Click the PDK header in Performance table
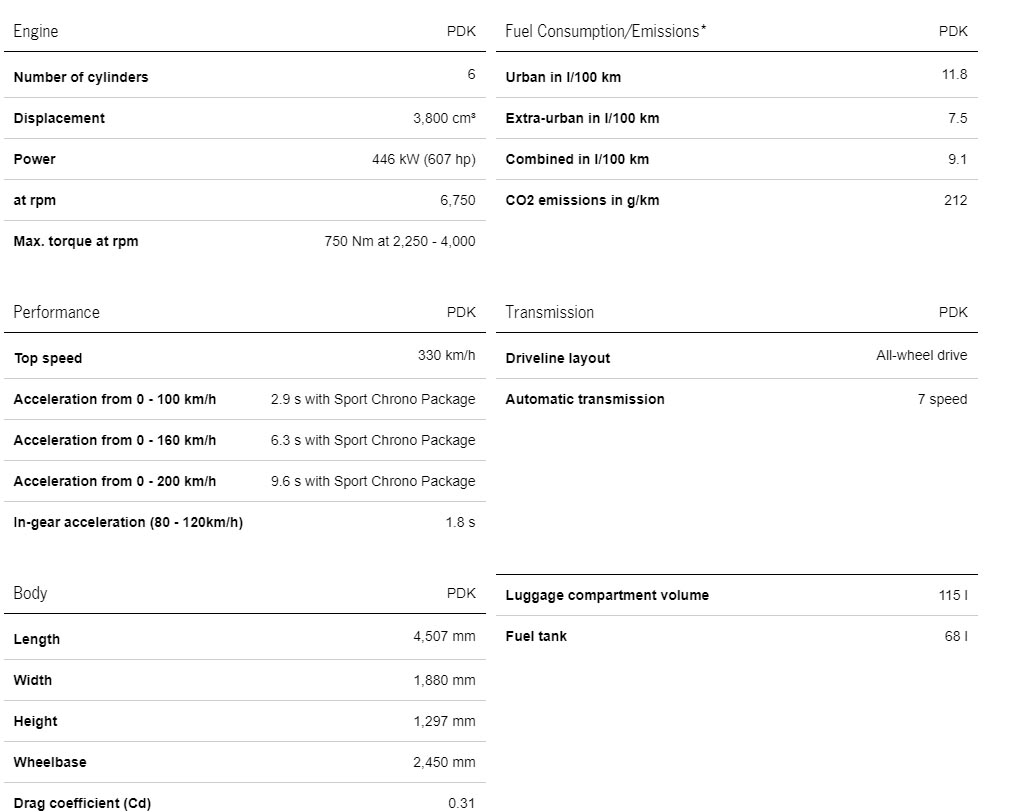 pyautogui.click(x=461, y=312)
